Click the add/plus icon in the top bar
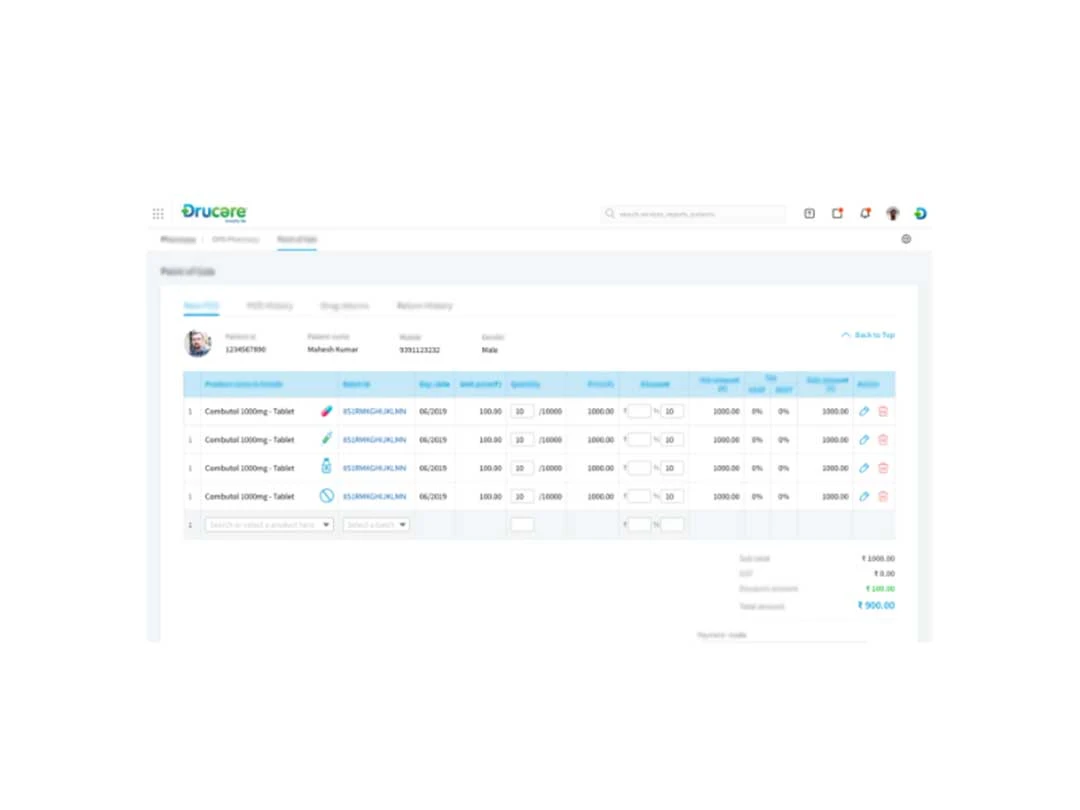1080x810 pixels. tap(809, 213)
